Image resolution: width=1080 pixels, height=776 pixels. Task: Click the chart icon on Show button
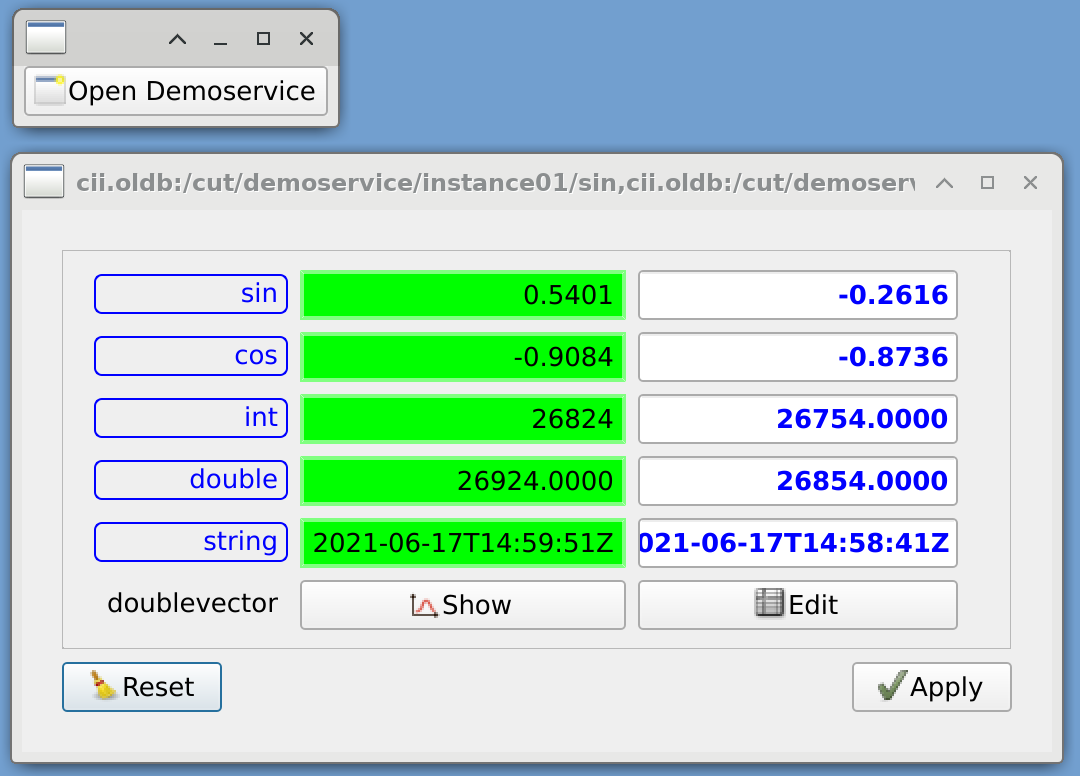point(425,605)
